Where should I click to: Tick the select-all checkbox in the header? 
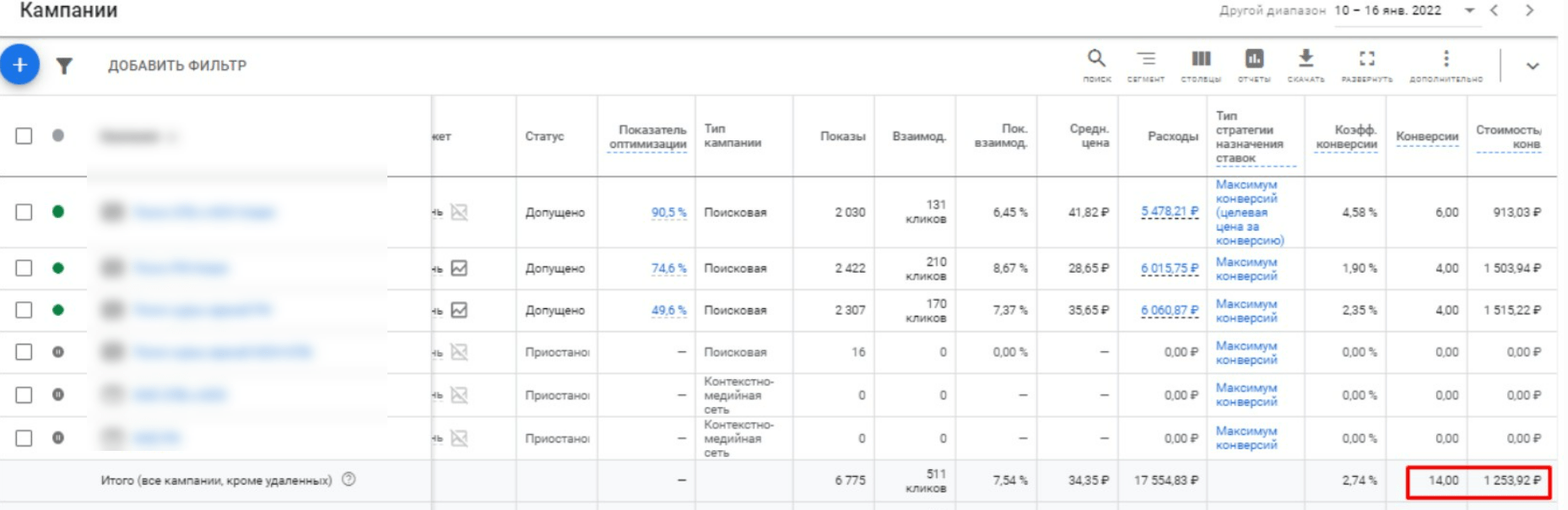[x=24, y=136]
